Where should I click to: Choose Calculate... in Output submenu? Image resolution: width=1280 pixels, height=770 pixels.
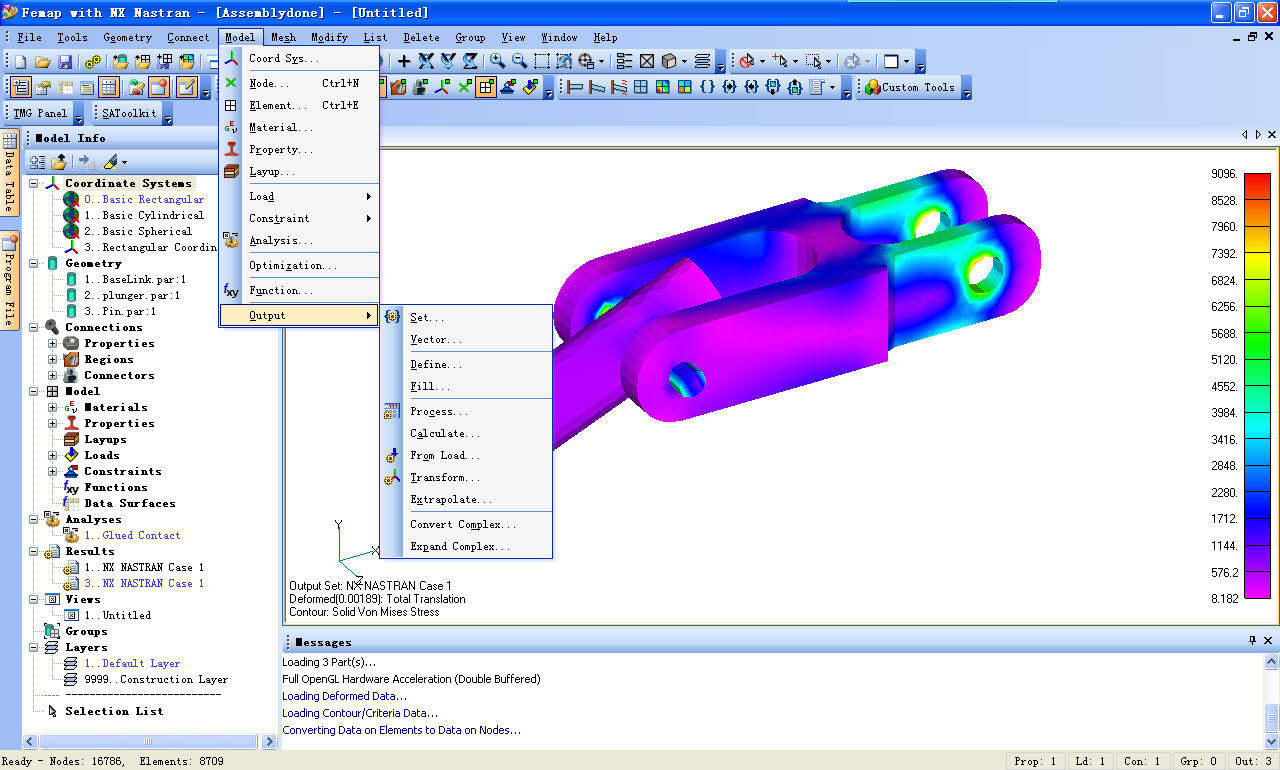tap(466, 433)
